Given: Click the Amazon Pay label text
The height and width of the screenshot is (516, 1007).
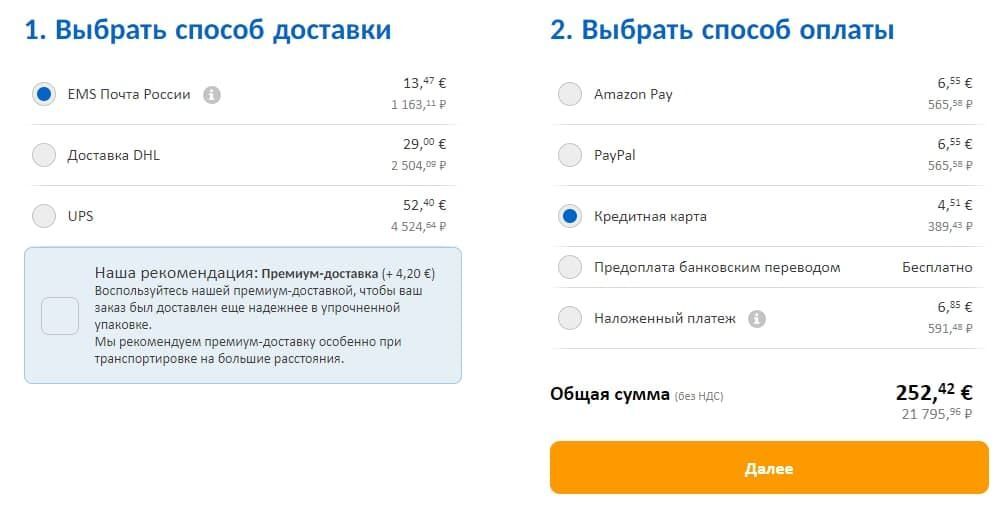Looking at the screenshot, I should 633,95.
